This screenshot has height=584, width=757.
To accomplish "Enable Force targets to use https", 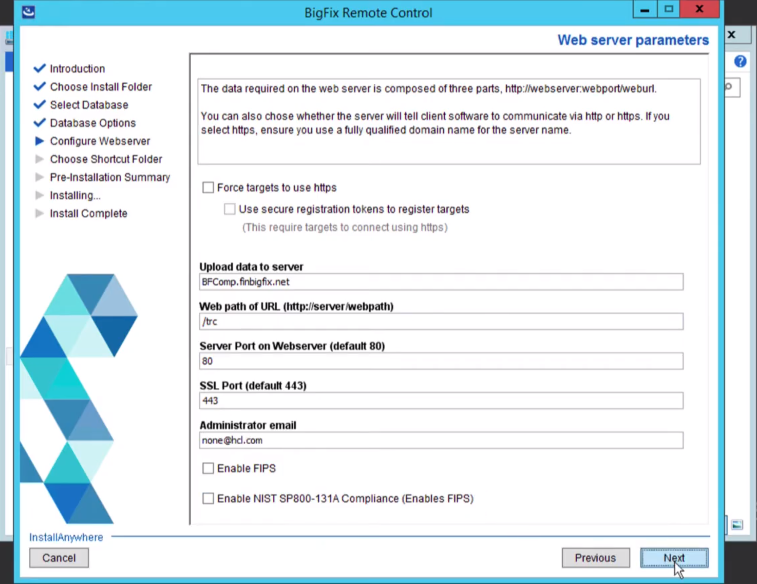I will click(208, 188).
